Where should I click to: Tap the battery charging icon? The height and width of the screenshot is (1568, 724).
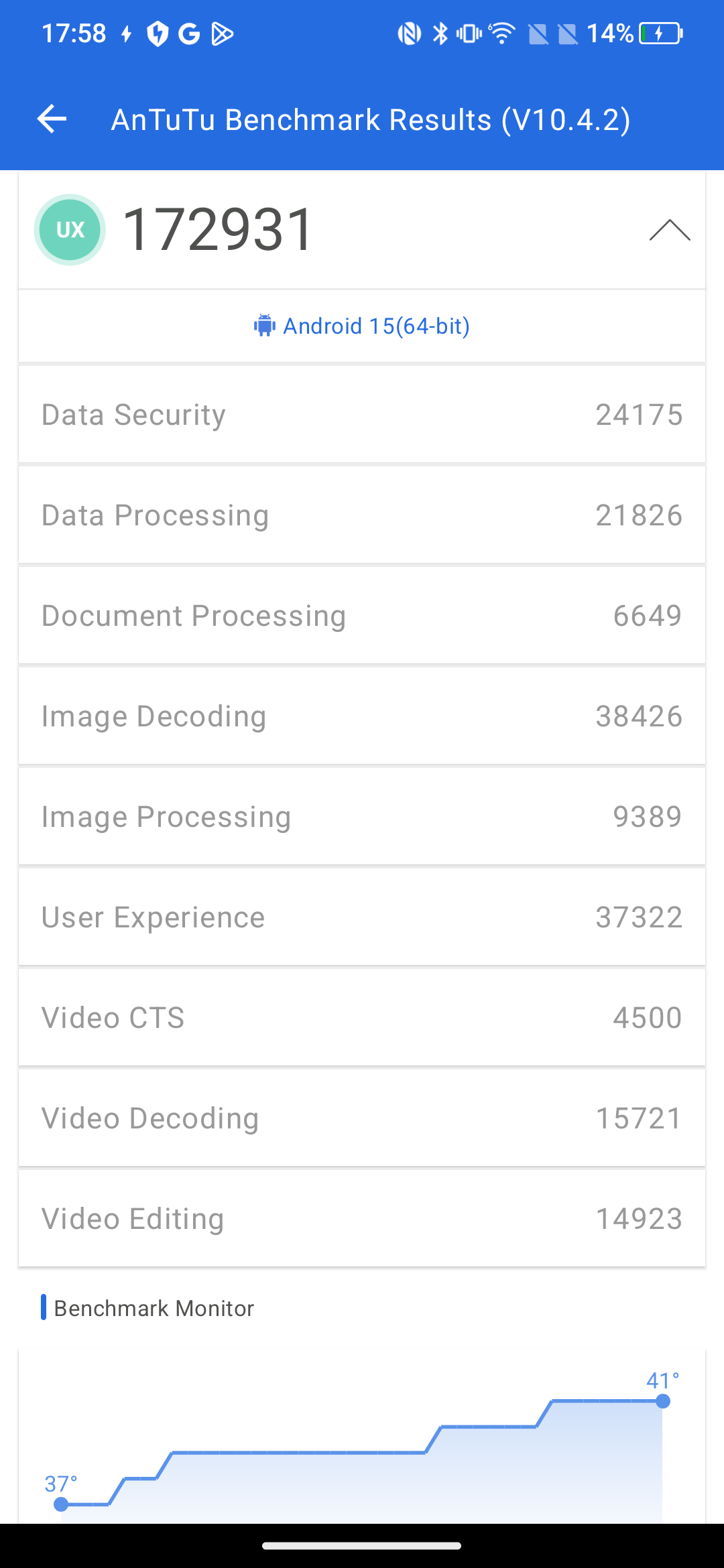click(x=661, y=33)
